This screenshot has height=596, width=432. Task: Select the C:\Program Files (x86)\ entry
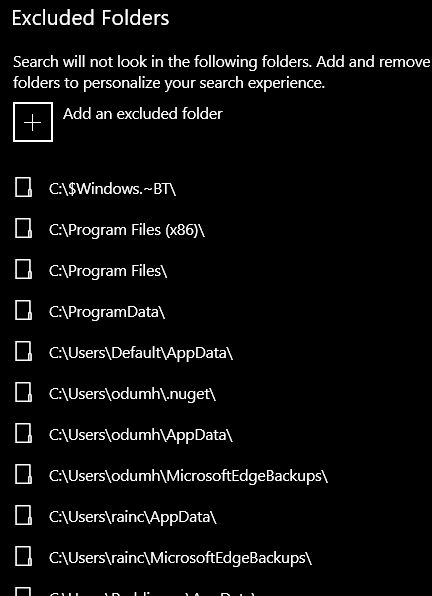(x=127, y=230)
